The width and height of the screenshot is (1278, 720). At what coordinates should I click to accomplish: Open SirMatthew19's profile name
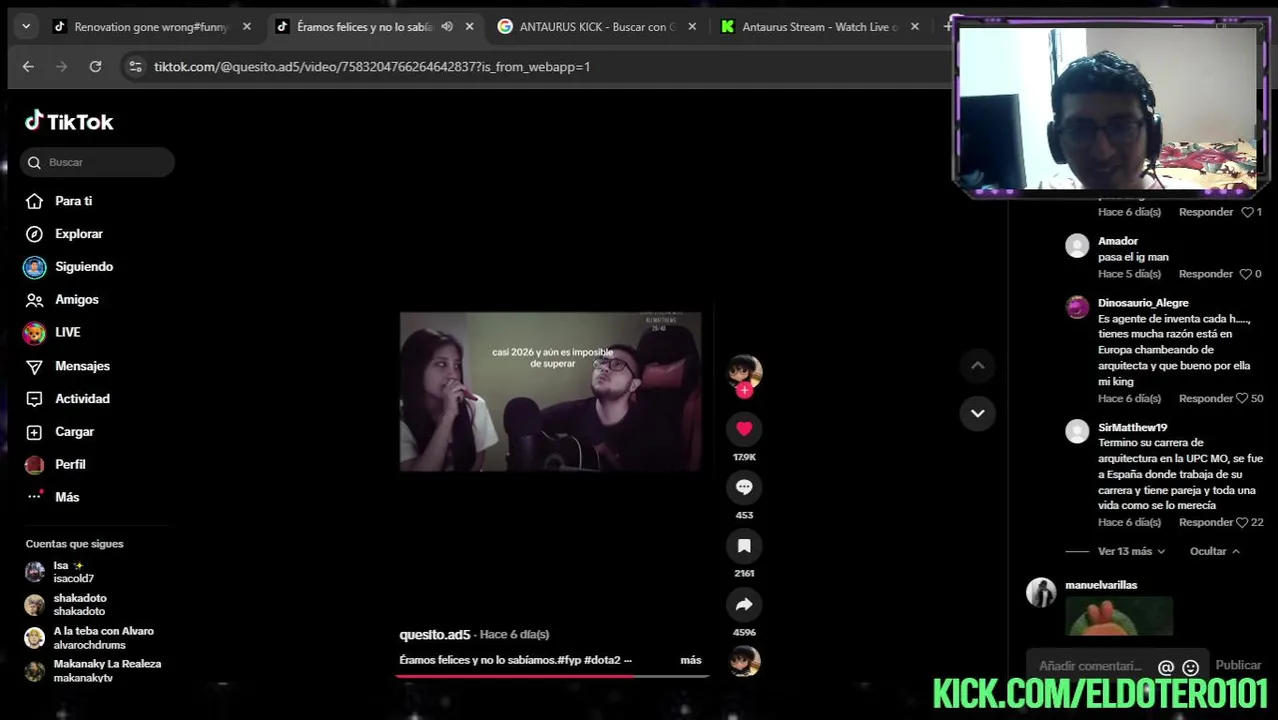(1132, 428)
